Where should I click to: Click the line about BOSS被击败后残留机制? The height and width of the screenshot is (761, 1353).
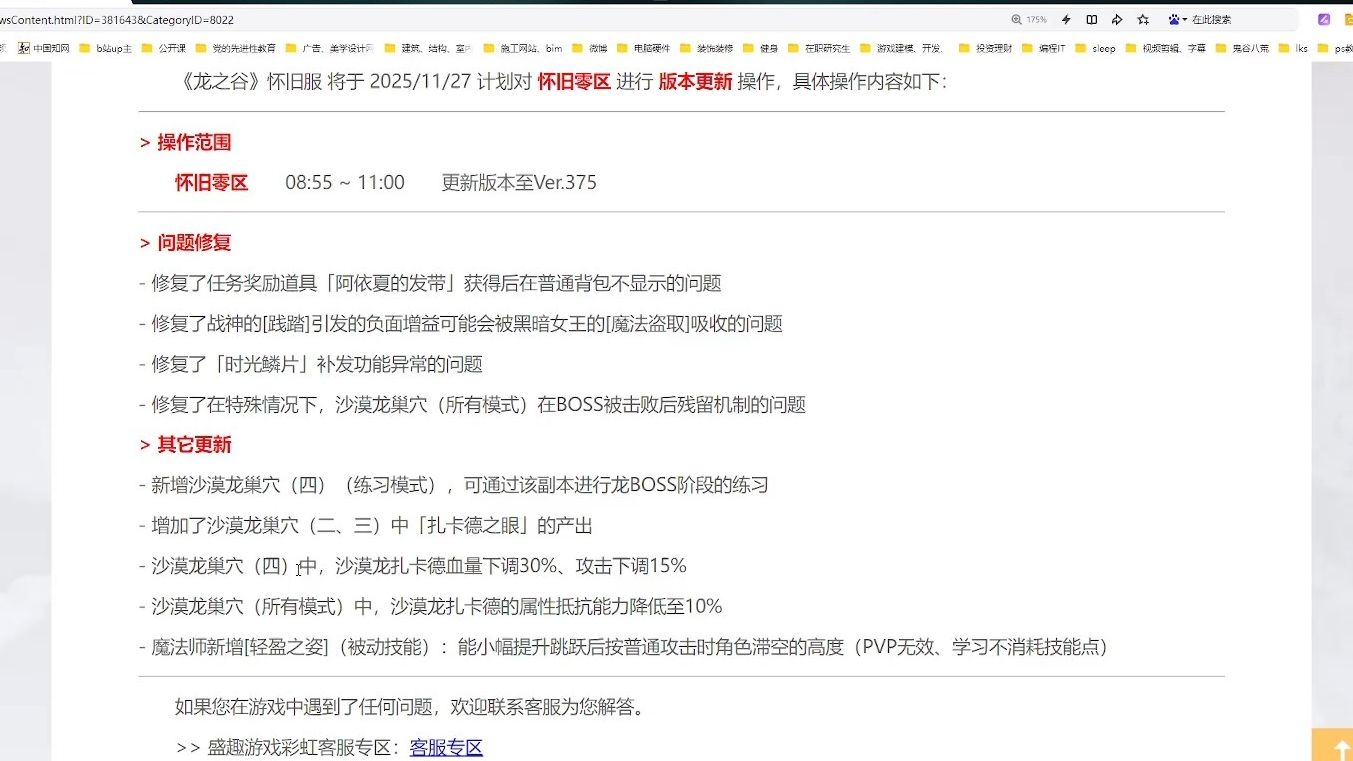point(472,404)
